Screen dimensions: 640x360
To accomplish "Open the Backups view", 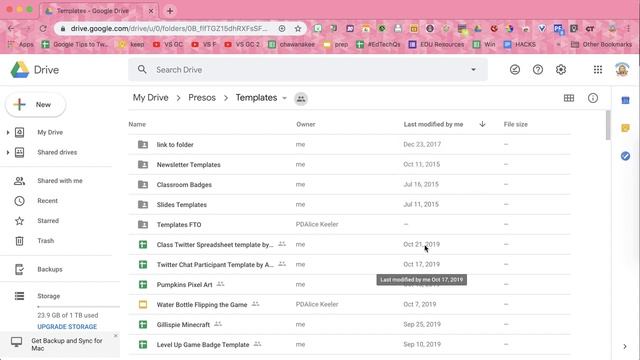I will point(50,269).
